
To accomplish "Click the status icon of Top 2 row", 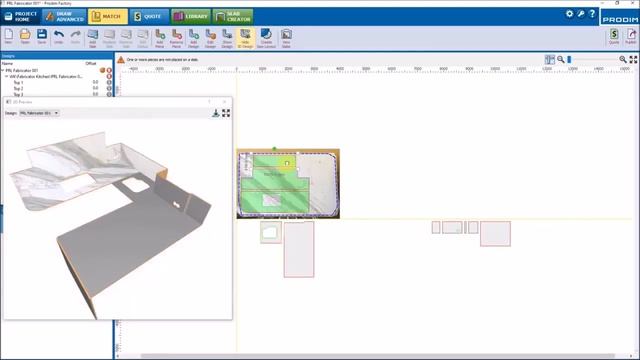I will (109, 89).
